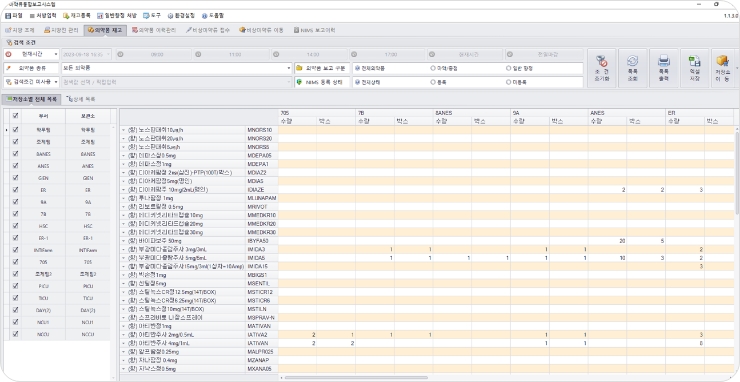Click the save icon of 파일 menu
This screenshot has width=740, height=382.
click(8, 16)
